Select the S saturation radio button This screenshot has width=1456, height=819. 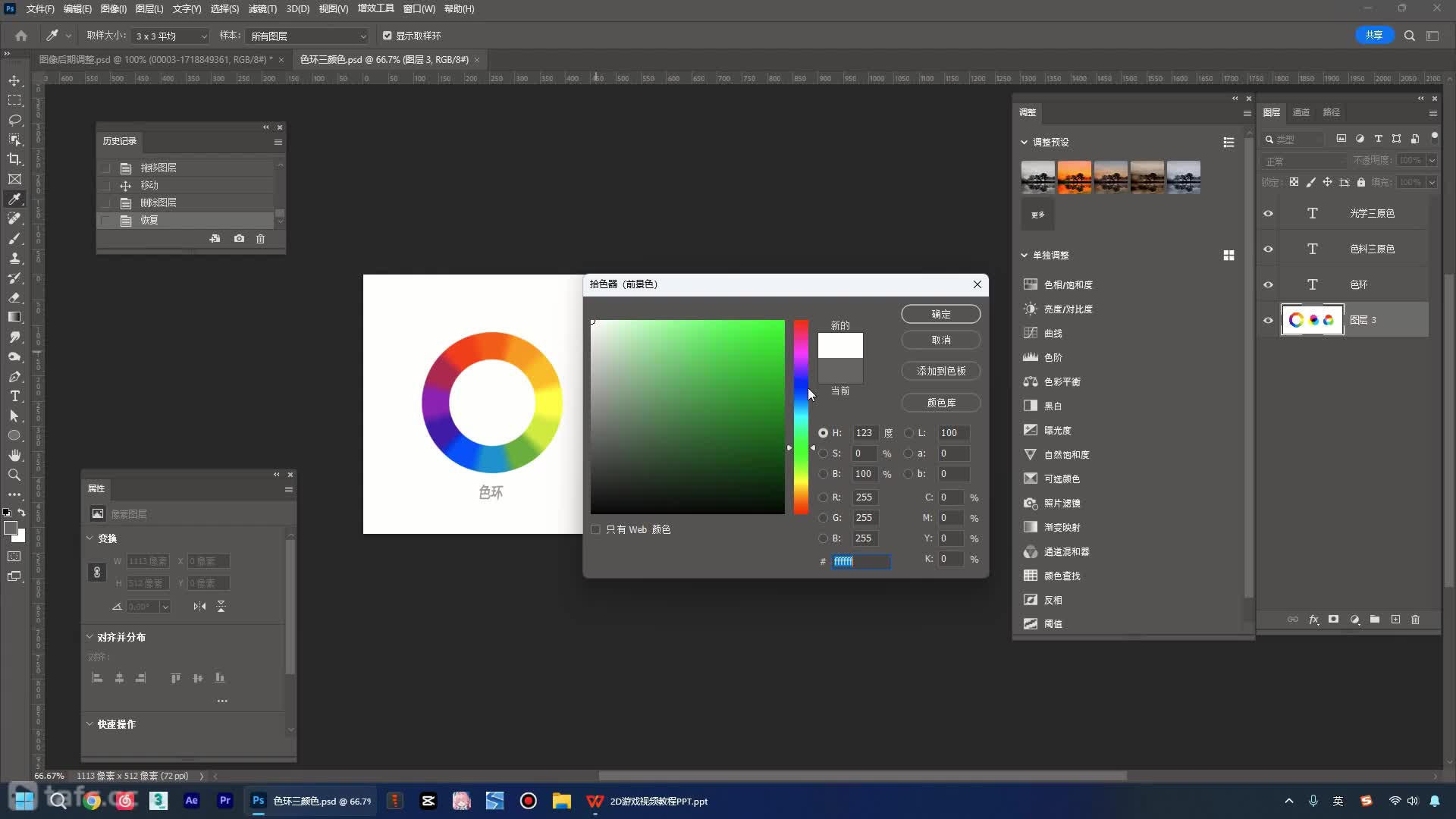(x=823, y=453)
